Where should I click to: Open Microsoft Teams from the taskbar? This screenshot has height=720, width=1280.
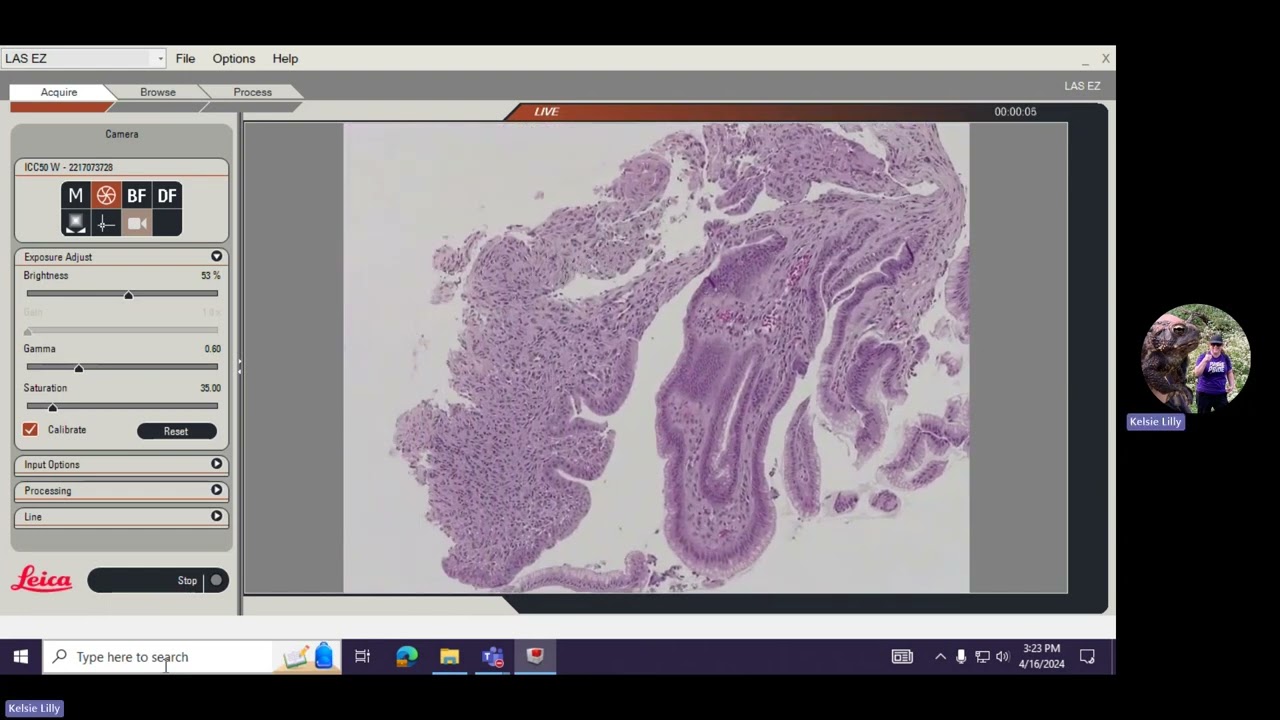[x=492, y=657]
